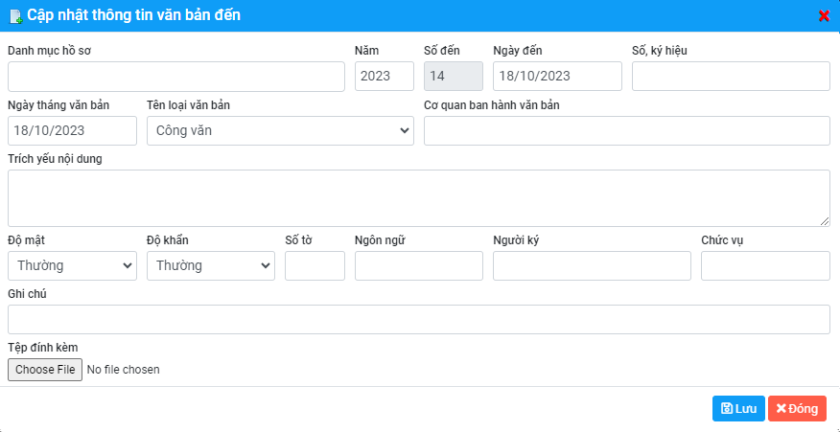Expand the Độ khẩn dropdown

tap(210, 266)
